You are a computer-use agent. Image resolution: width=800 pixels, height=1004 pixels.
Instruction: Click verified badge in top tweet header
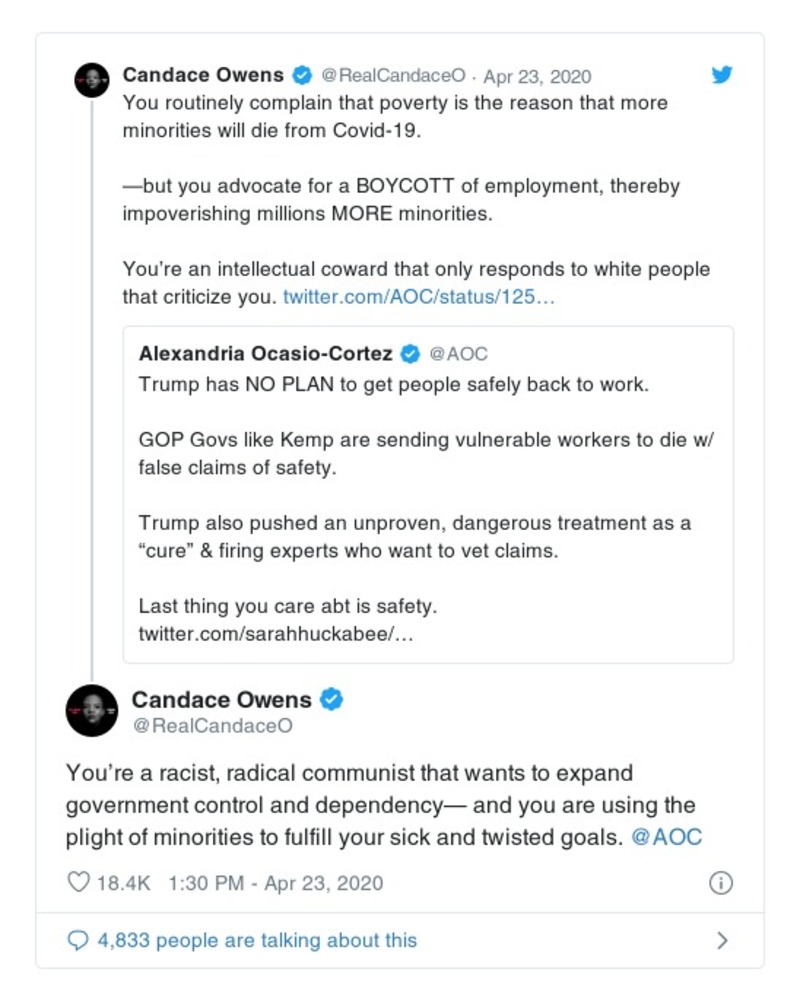(301, 76)
